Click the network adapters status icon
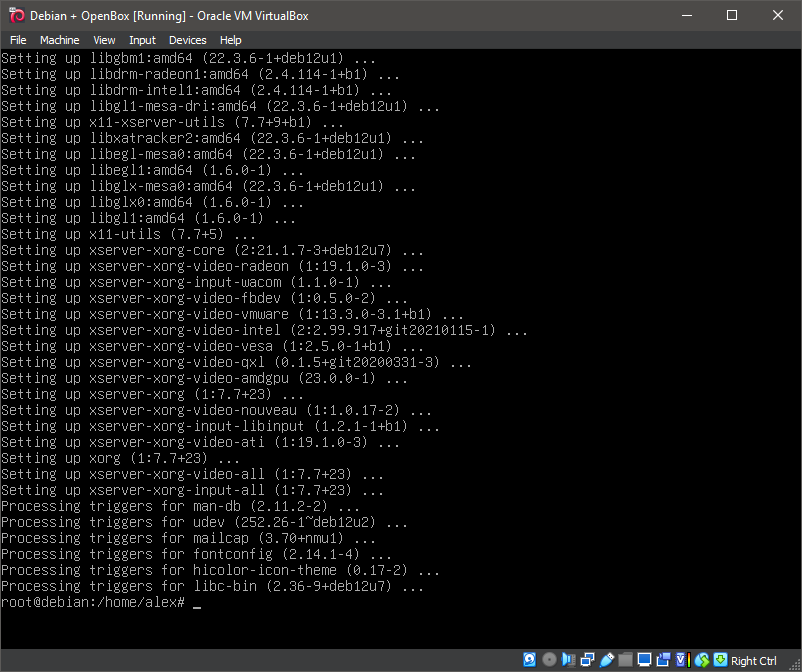The height and width of the screenshot is (672, 802). pos(588,659)
